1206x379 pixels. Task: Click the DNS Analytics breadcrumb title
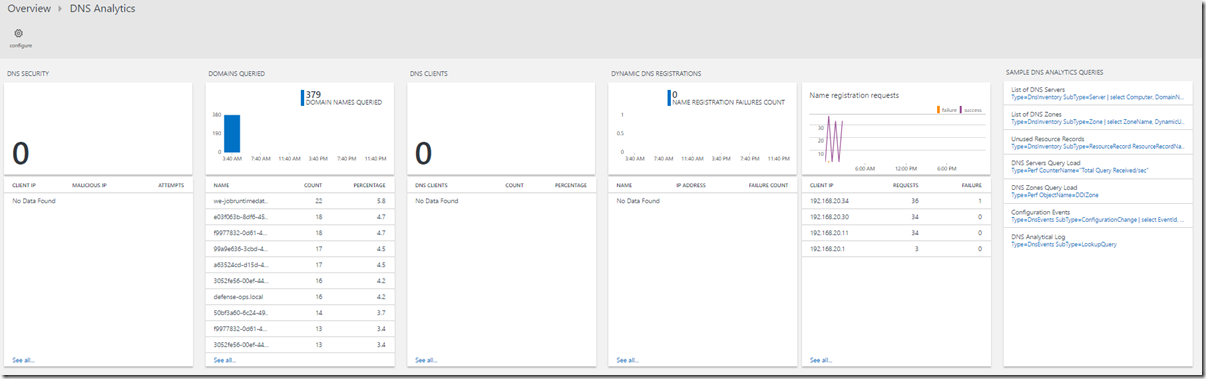click(103, 8)
